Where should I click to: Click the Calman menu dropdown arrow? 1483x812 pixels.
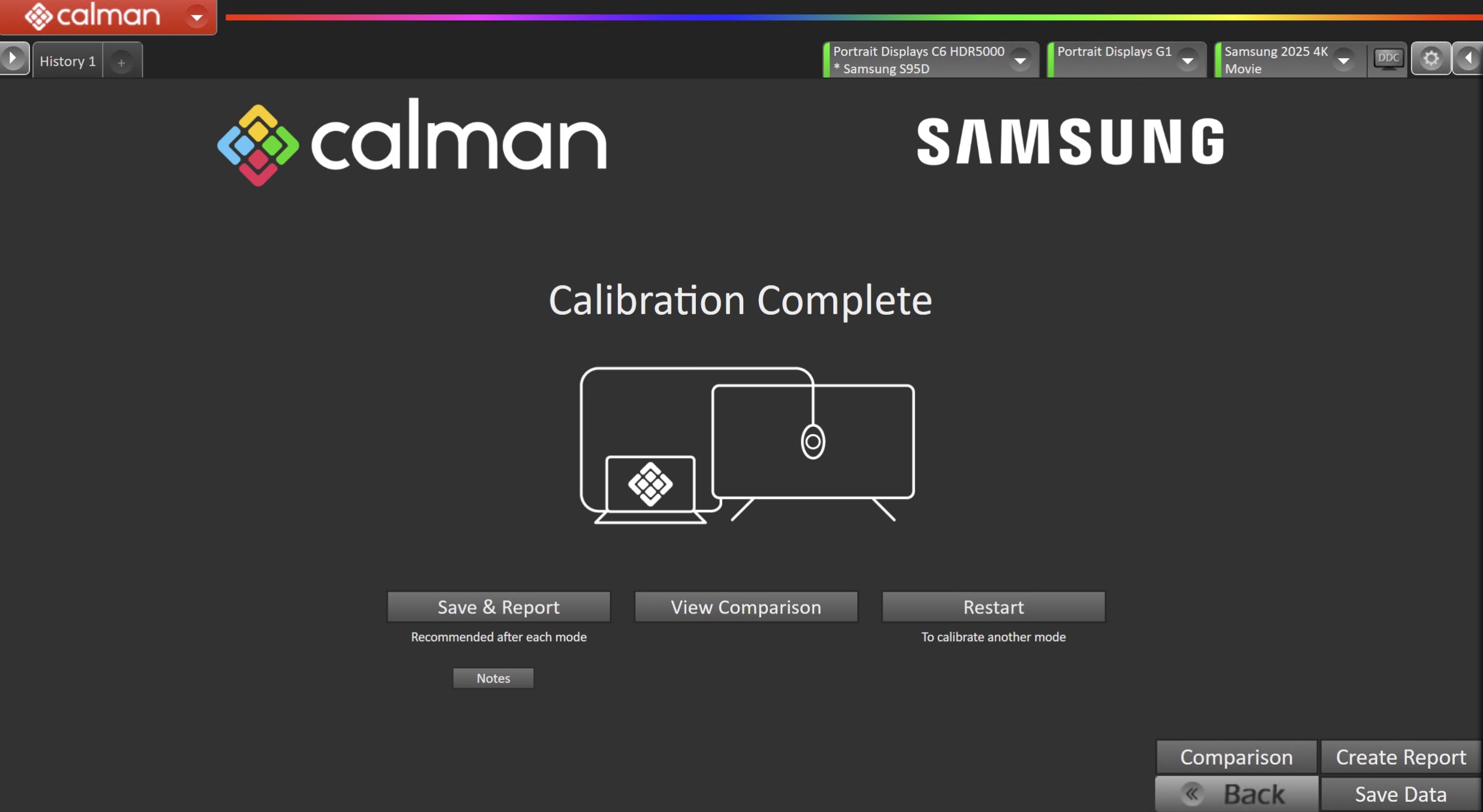click(197, 17)
